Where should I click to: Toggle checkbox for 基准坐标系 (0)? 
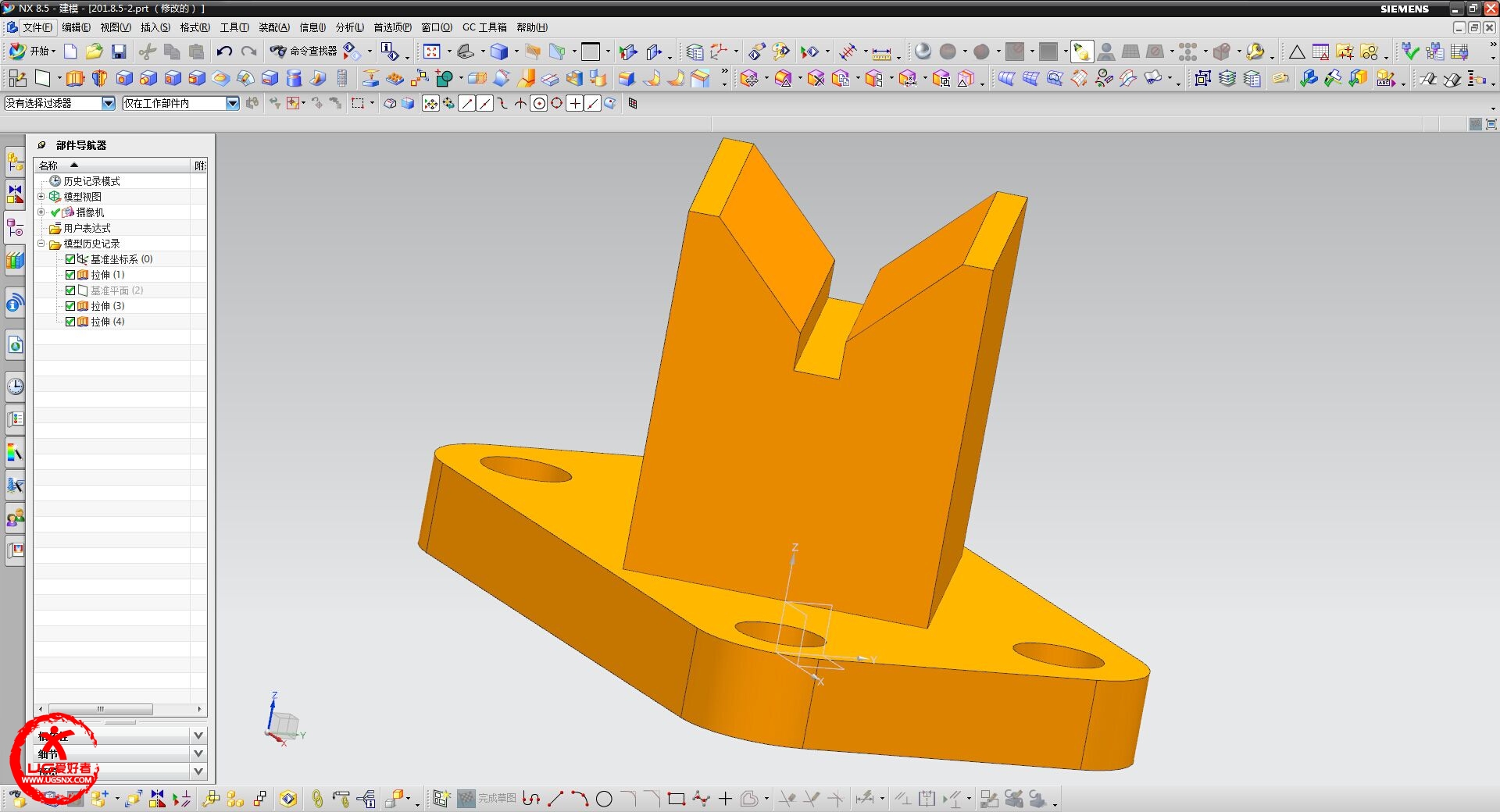[x=70, y=259]
